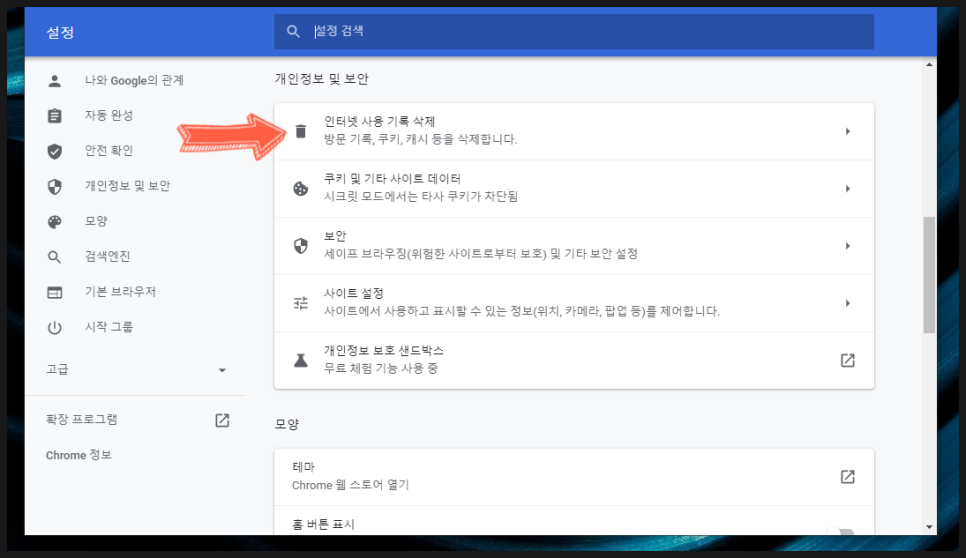Open 개인정보 보호 샌드박스 row
This screenshot has width=966, height=558.
pyautogui.click(x=574, y=360)
